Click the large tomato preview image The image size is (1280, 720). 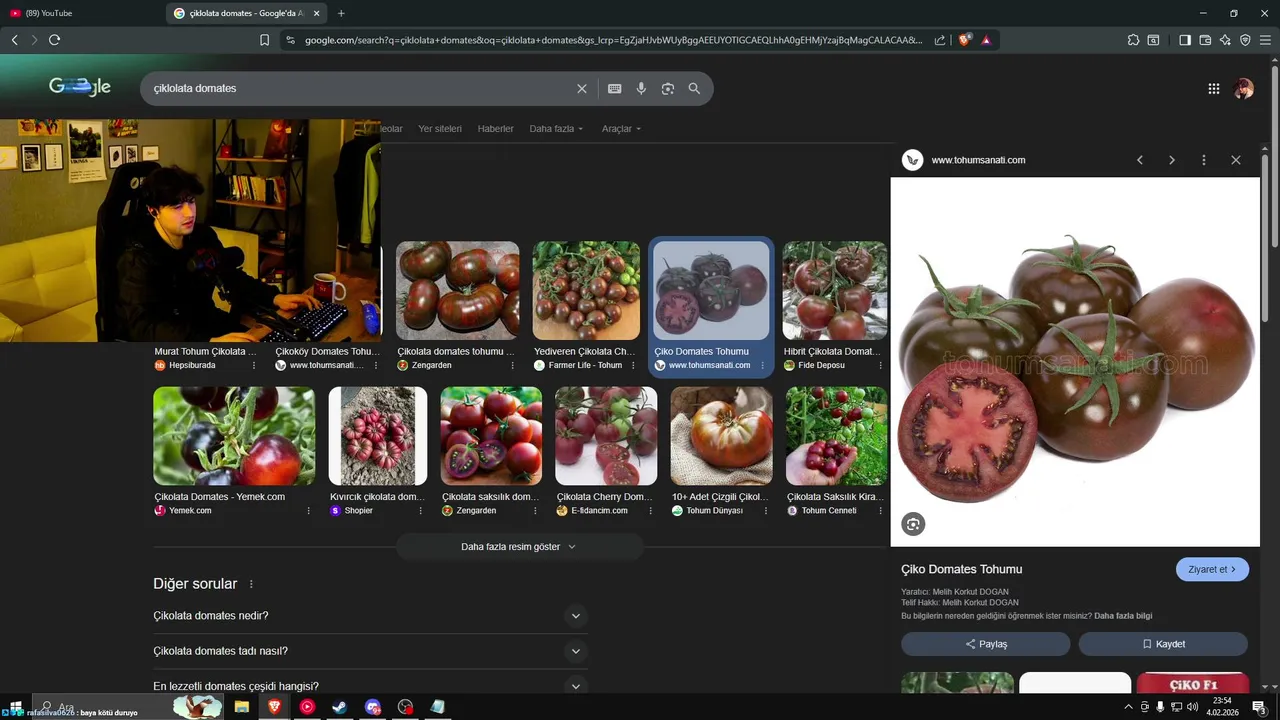point(1075,362)
